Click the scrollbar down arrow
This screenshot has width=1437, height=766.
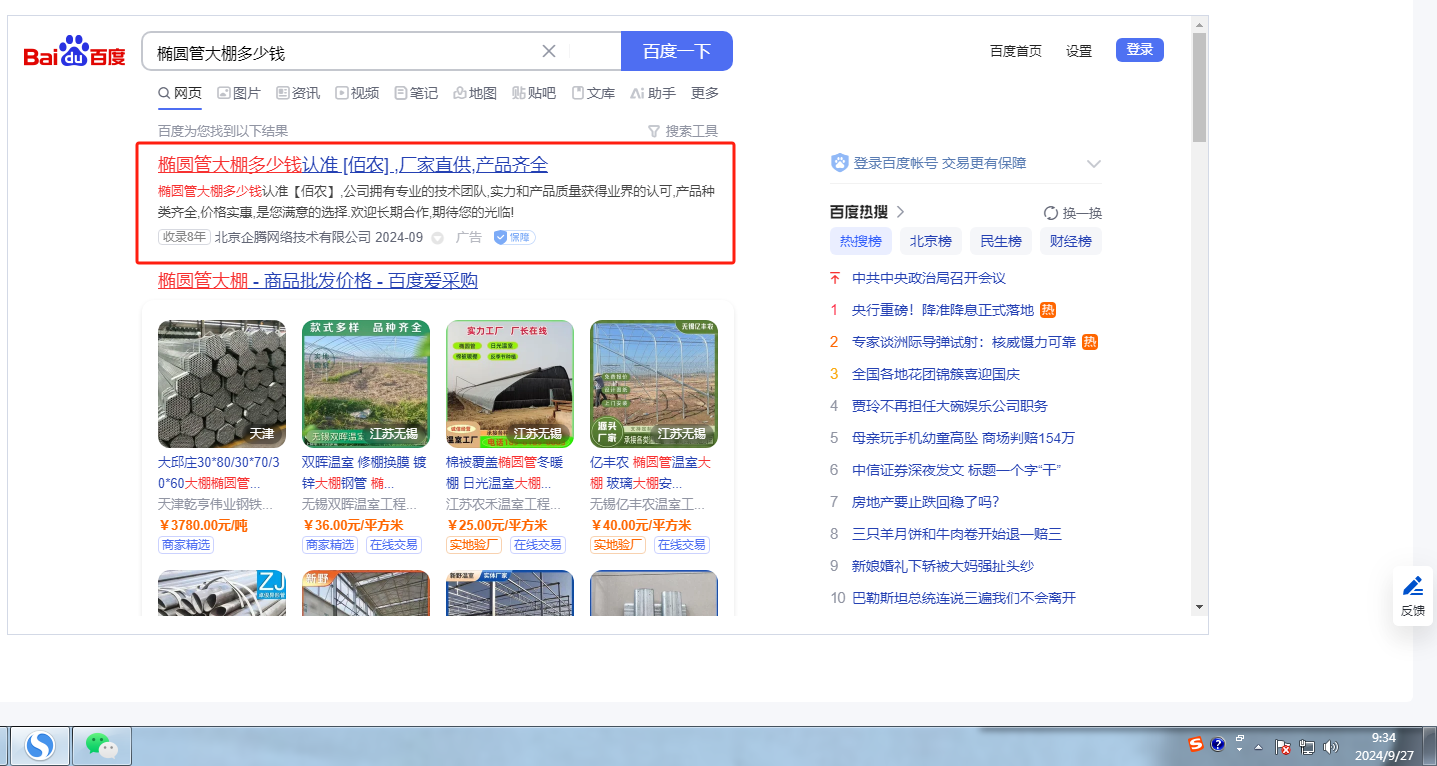pyautogui.click(x=1199, y=606)
